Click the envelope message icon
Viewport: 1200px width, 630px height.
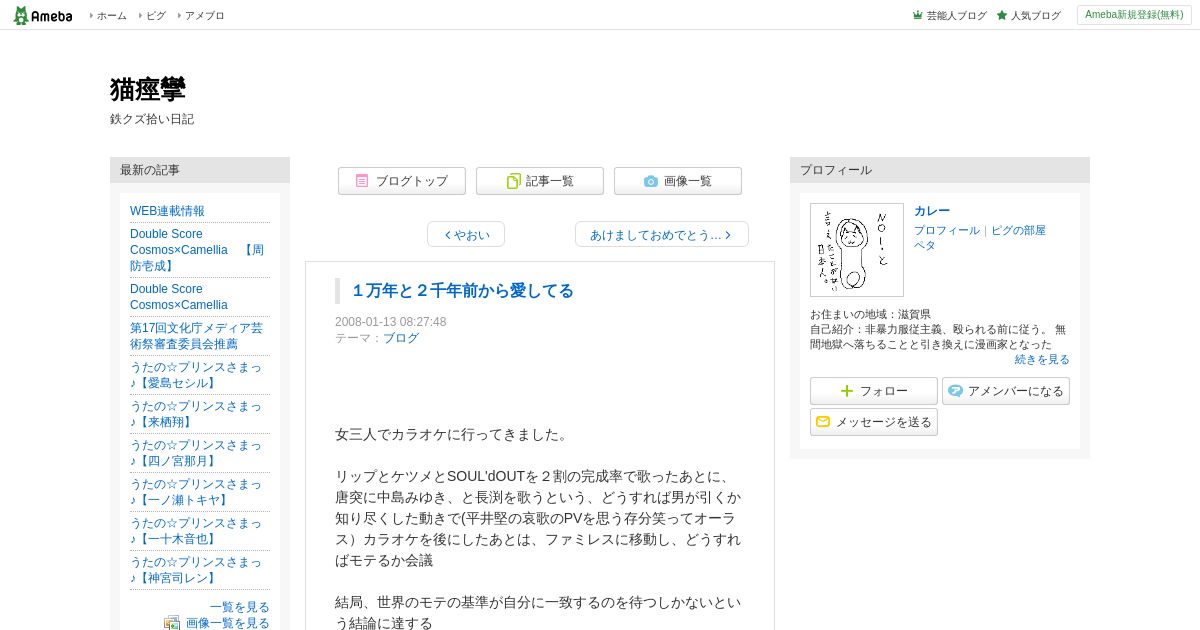pyautogui.click(x=823, y=422)
